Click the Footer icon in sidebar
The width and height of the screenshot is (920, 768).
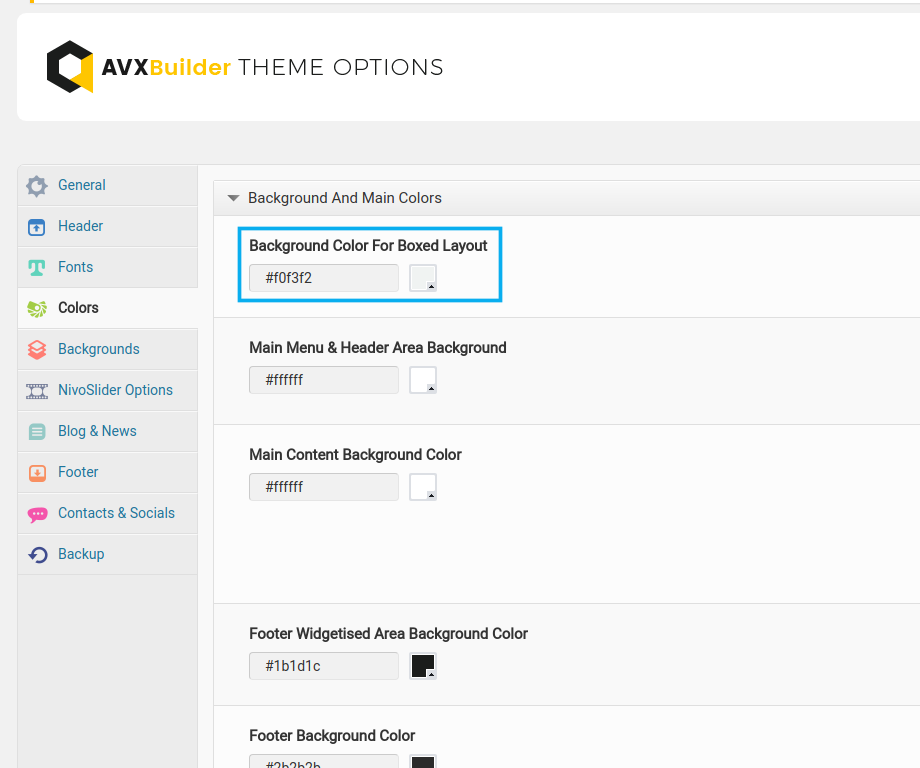(x=37, y=473)
